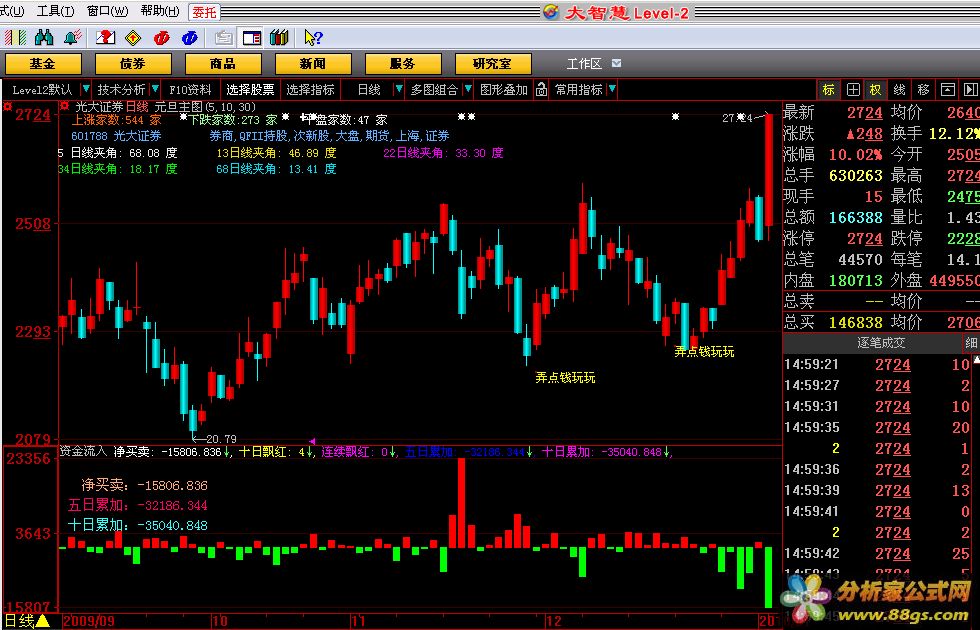Click the 下跌家数:273 text

click(x=232, y=119)
